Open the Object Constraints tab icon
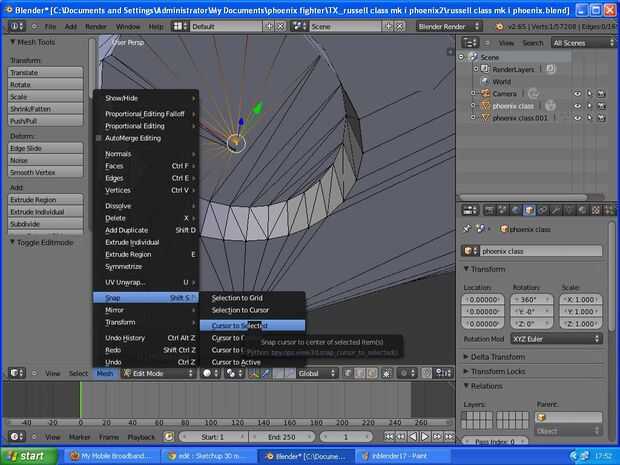The image size is (620, 465). point(542,210)
